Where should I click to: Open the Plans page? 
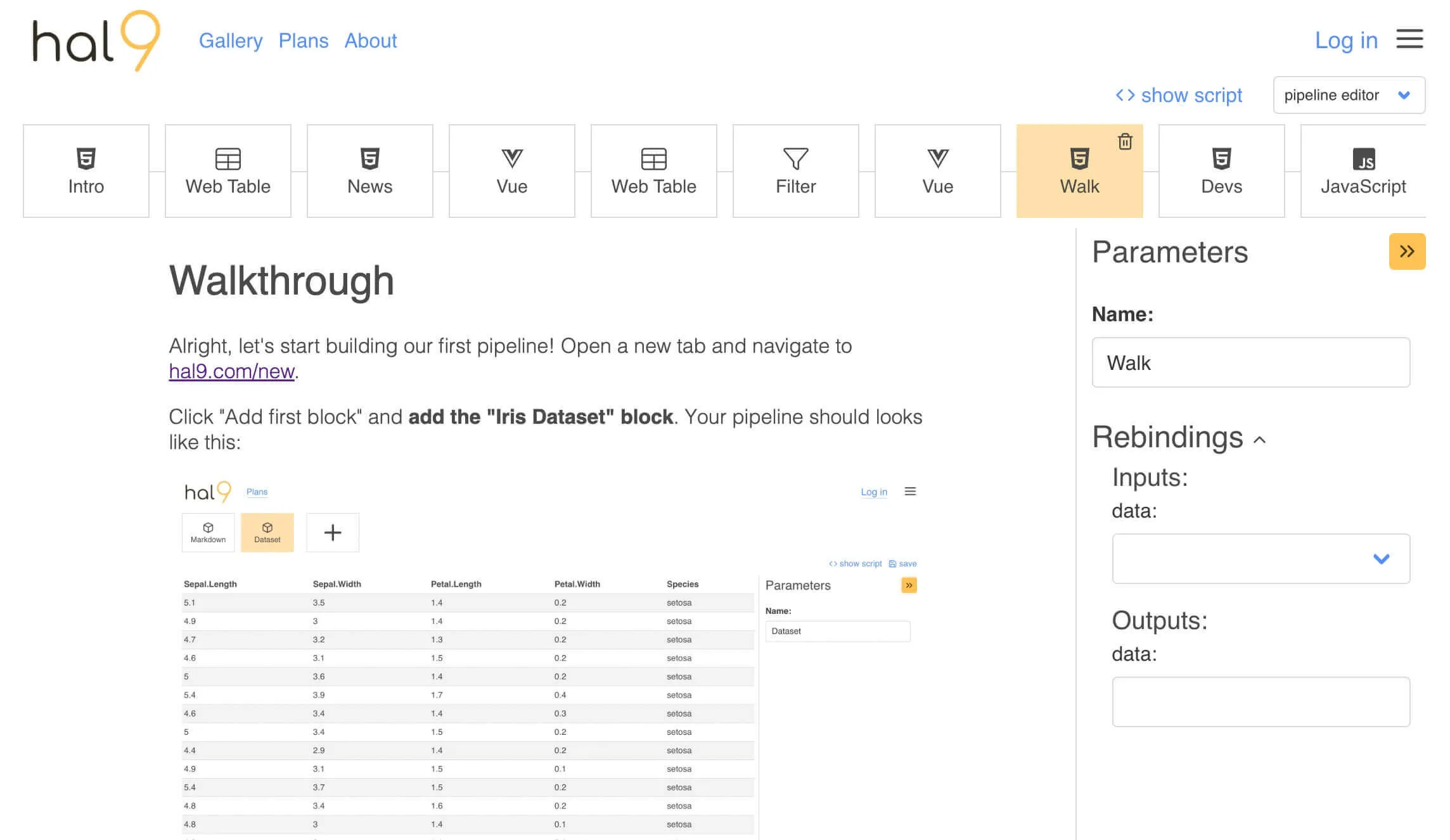click(x=304, y=41)
